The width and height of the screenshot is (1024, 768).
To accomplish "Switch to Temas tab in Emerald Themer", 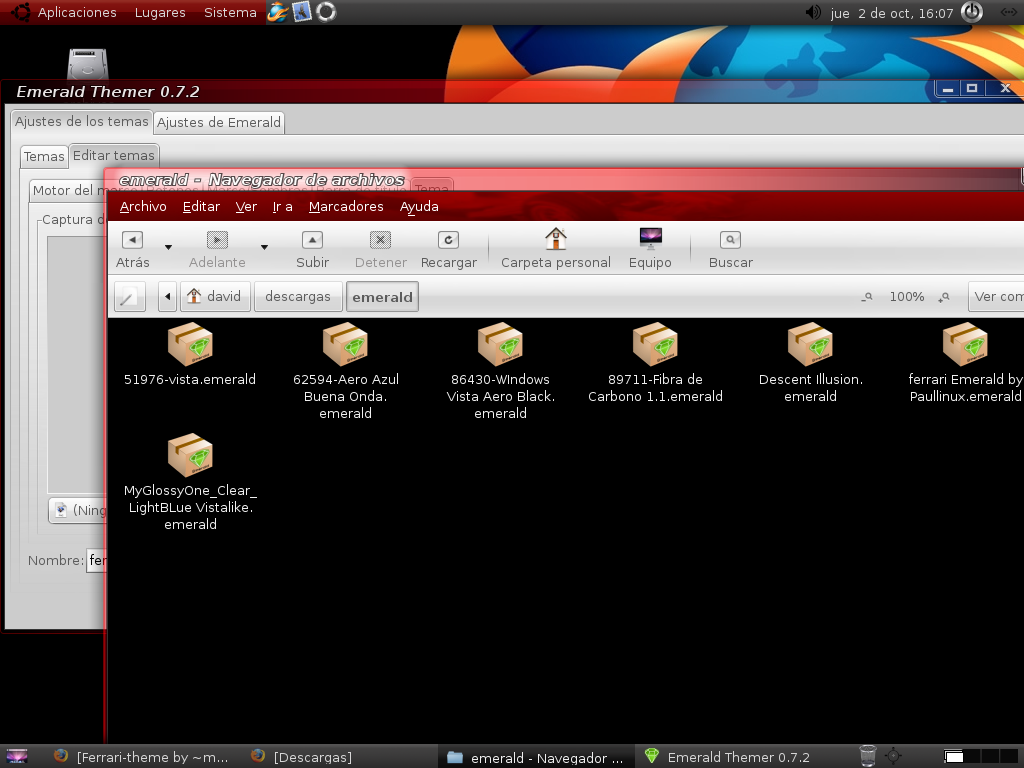I will [x=44, y=156].
